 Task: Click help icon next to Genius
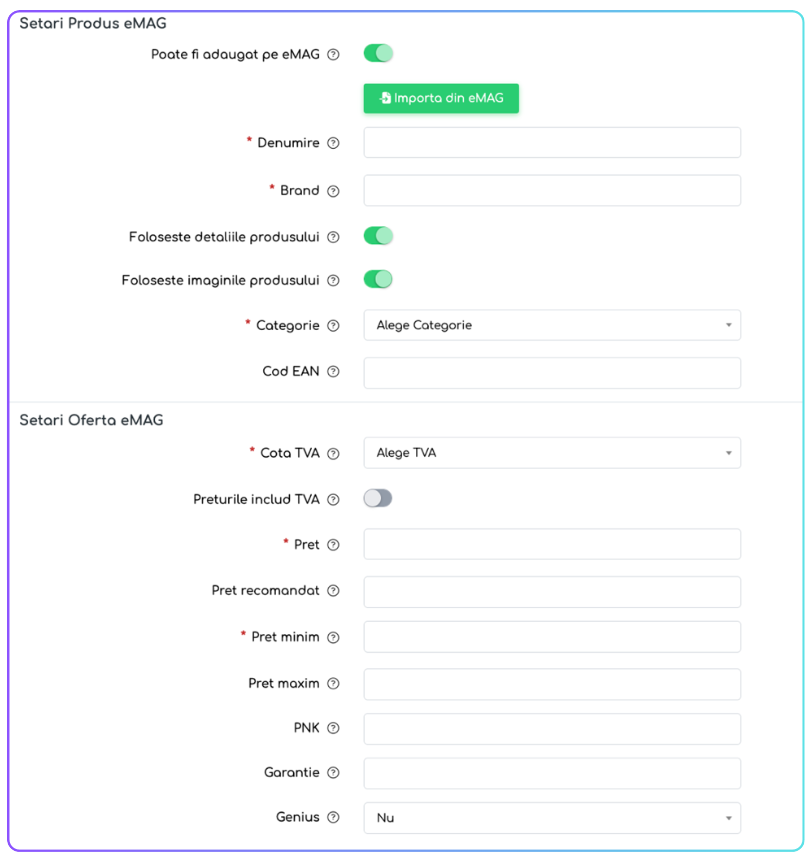(x=333, y=817)
